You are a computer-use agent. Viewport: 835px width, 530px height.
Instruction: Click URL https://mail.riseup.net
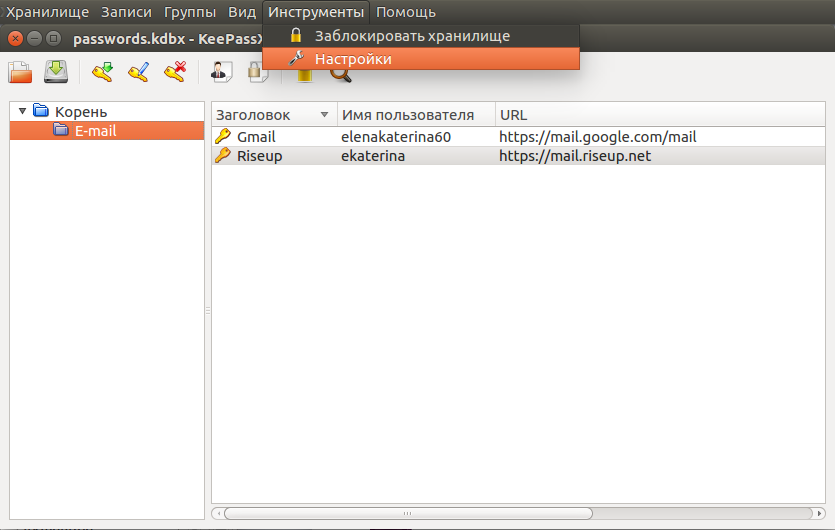(x=575, y=156)
